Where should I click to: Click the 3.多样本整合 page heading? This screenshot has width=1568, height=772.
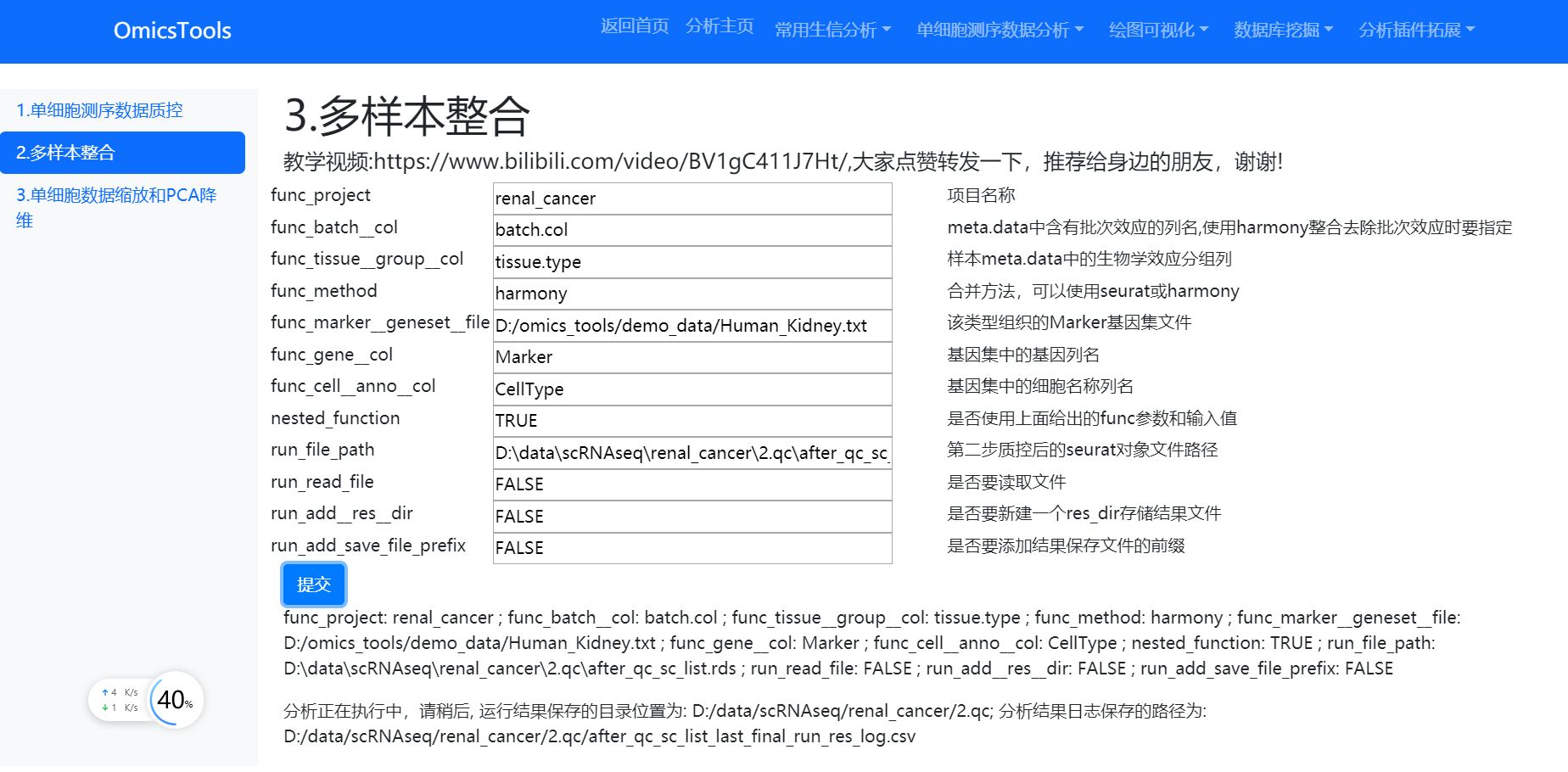click(406, 116)
